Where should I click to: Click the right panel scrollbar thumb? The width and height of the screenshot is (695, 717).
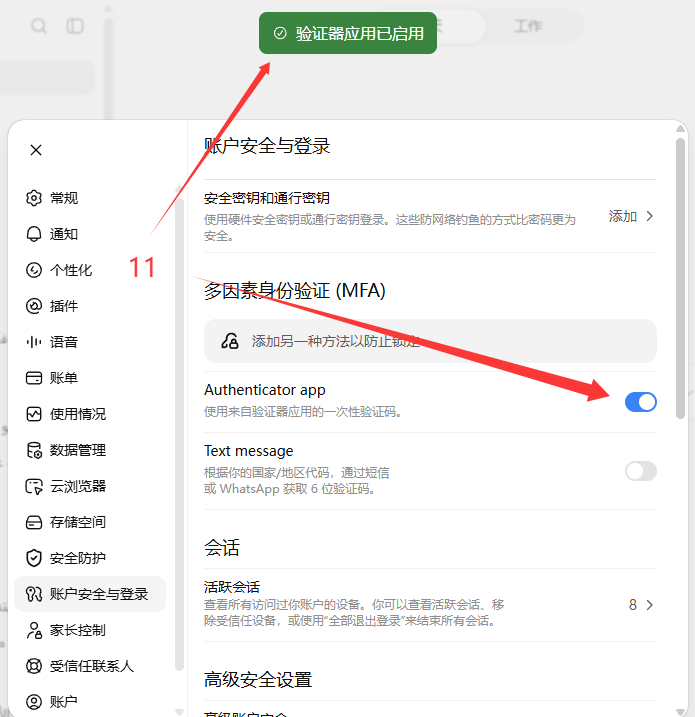pyautogui.click(x=680, y=278)
